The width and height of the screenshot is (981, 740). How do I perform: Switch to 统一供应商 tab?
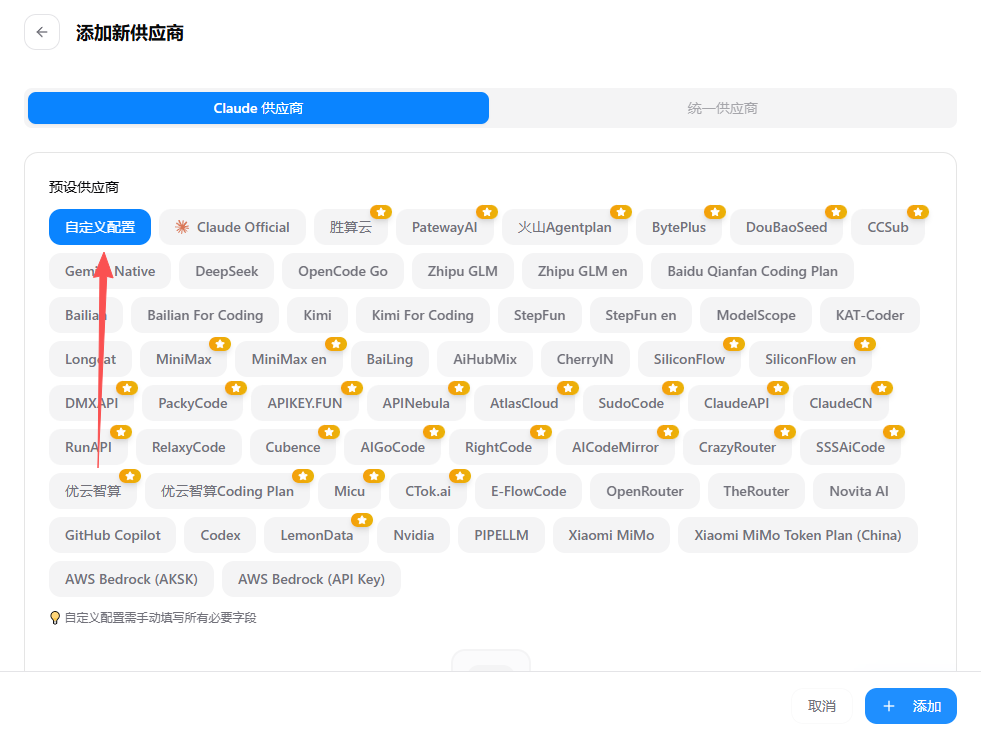723,108
